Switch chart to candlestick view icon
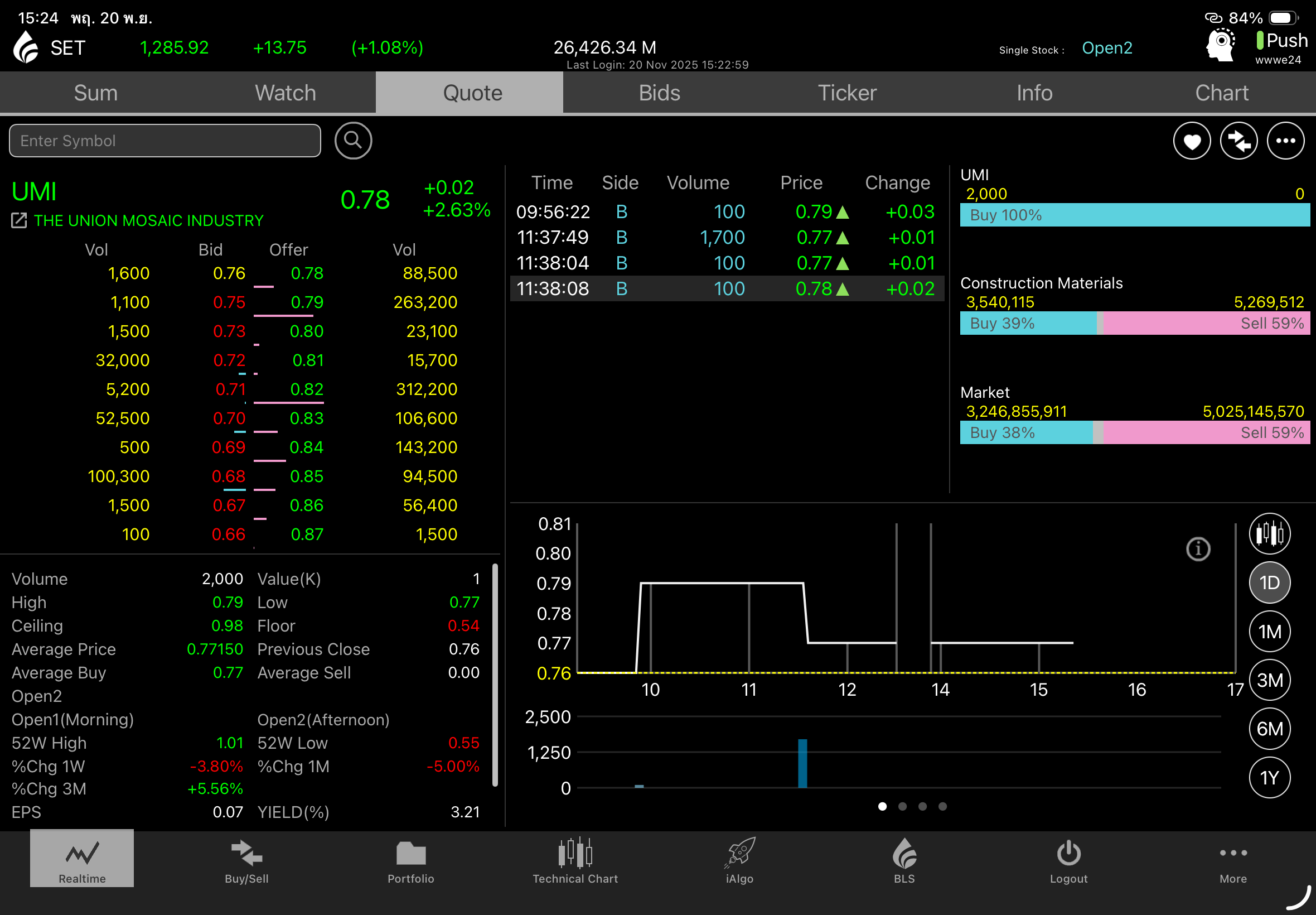 pos(1269,534)
